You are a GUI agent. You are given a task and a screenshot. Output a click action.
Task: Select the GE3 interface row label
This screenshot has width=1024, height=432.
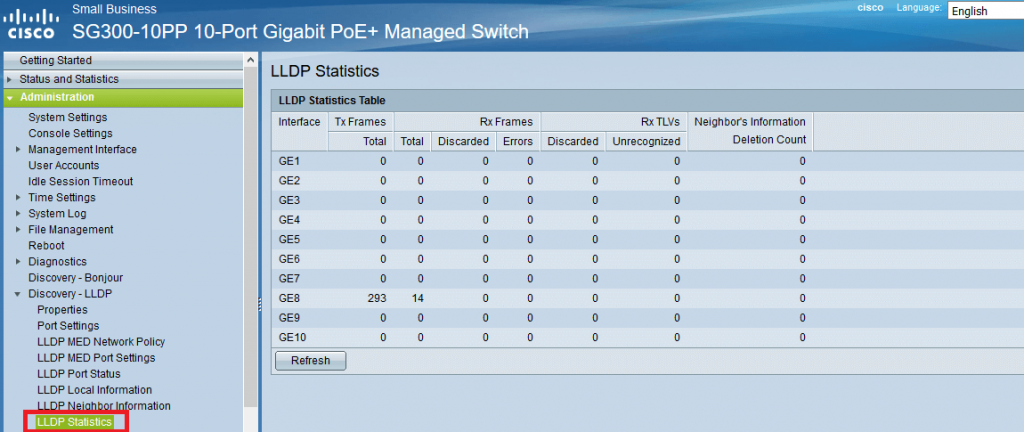tap(289, 200)
